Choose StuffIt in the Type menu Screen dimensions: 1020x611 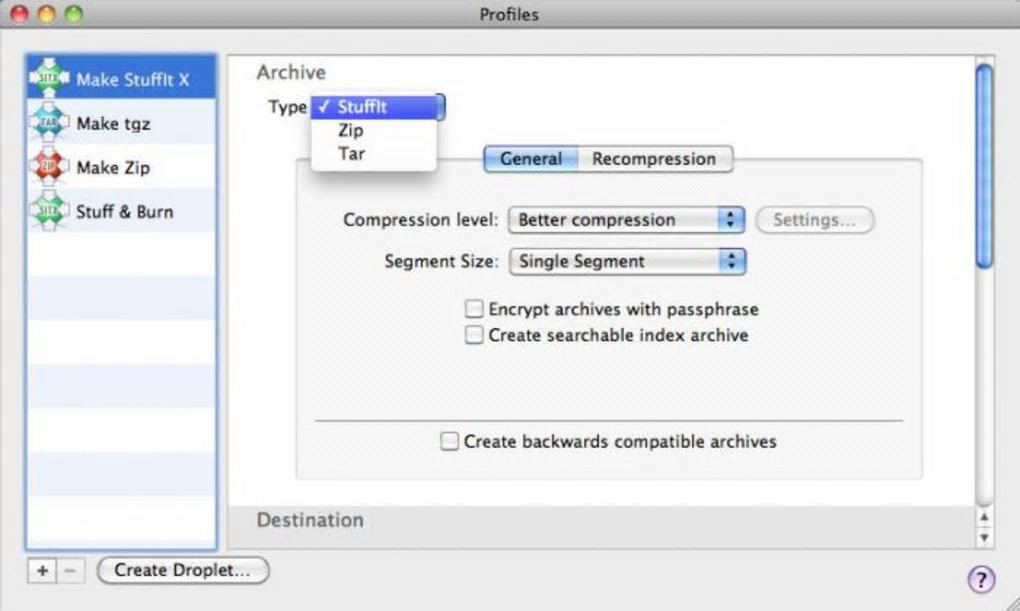375,107
